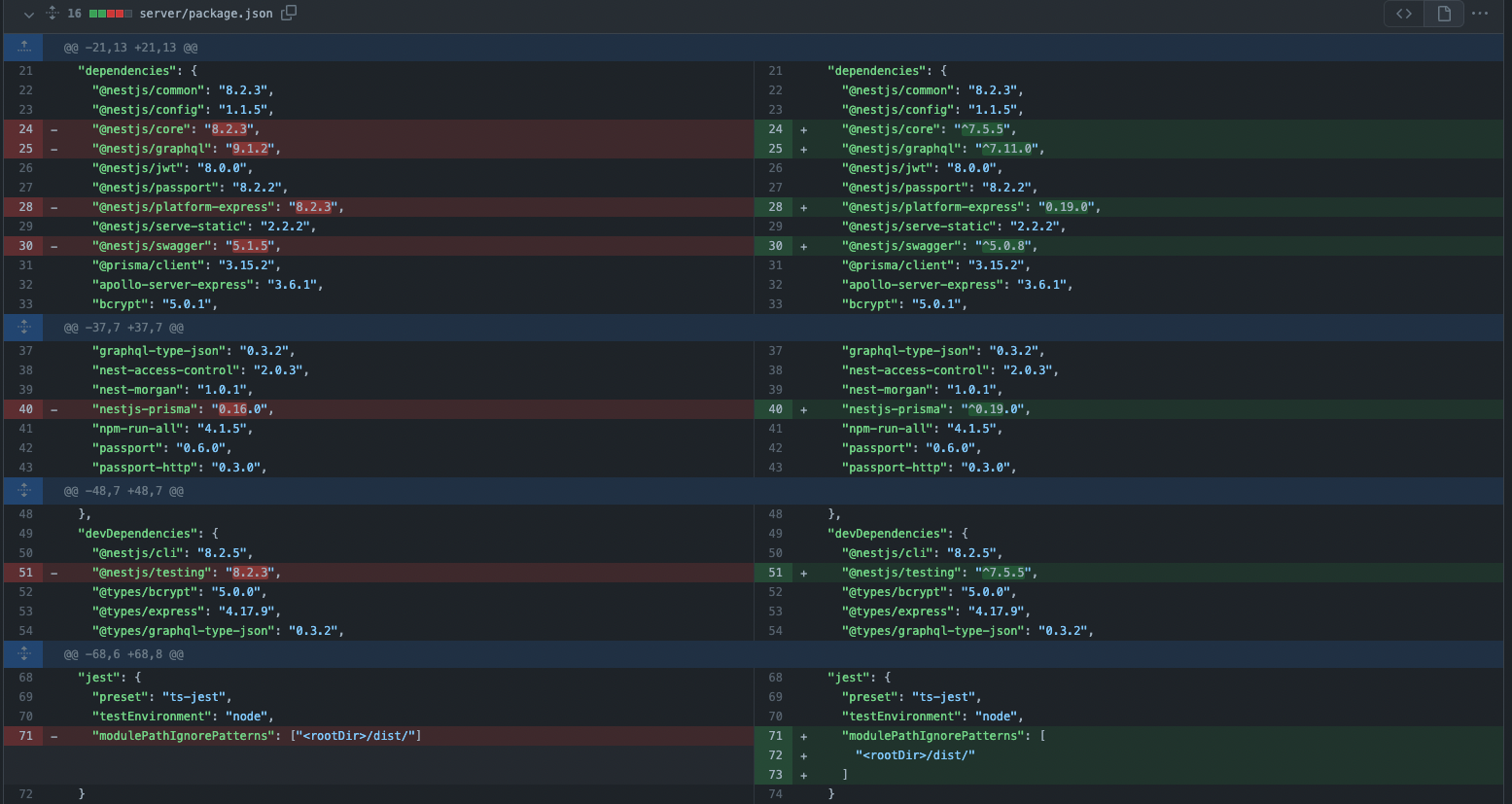Viewport: 1512px width, 804px height.
Task: Expand context at the @@ -68,6 hunk marker
Action: 23,653
